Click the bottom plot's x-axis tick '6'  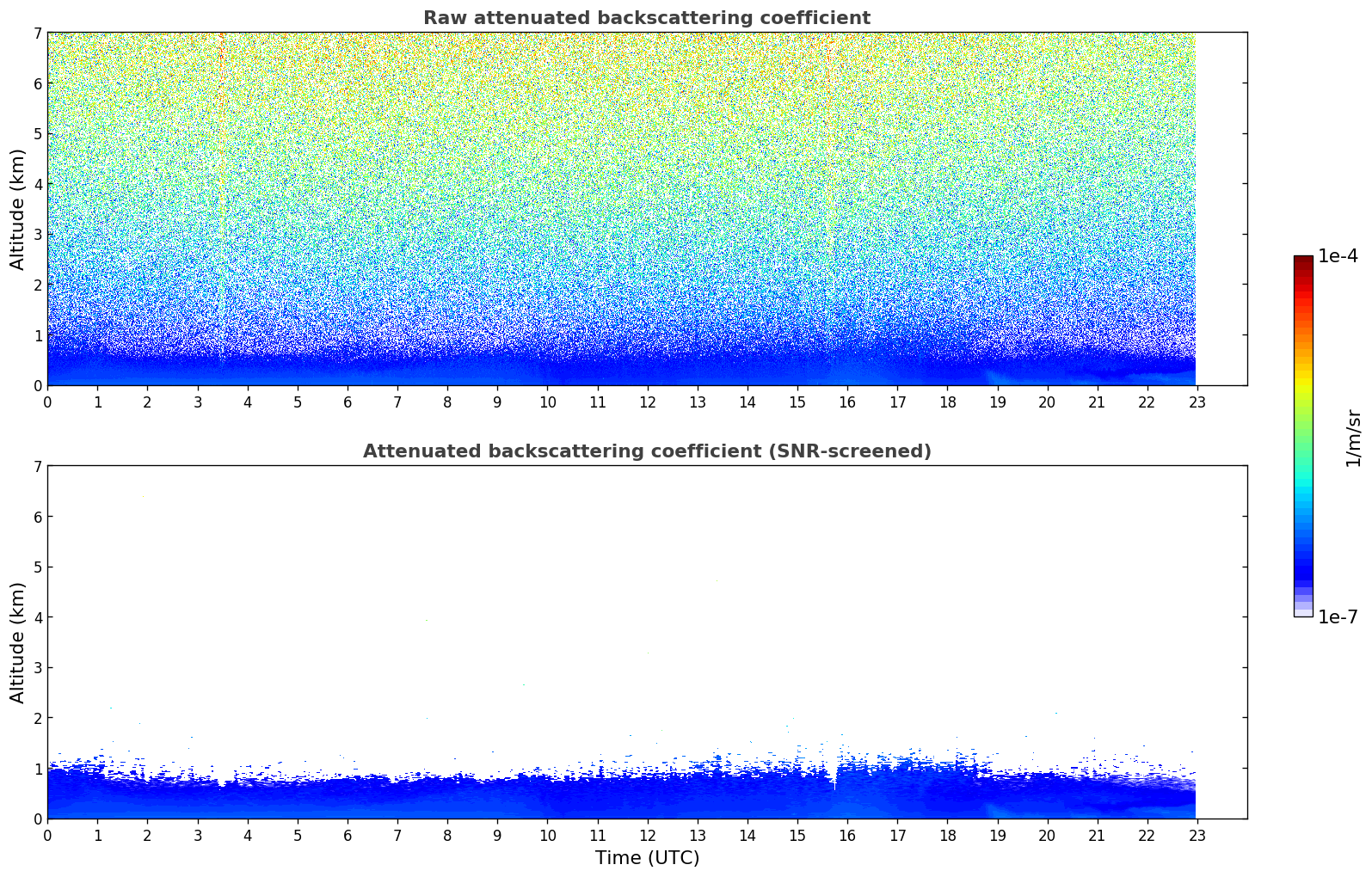pyautogui.click(x=348, y=835)
